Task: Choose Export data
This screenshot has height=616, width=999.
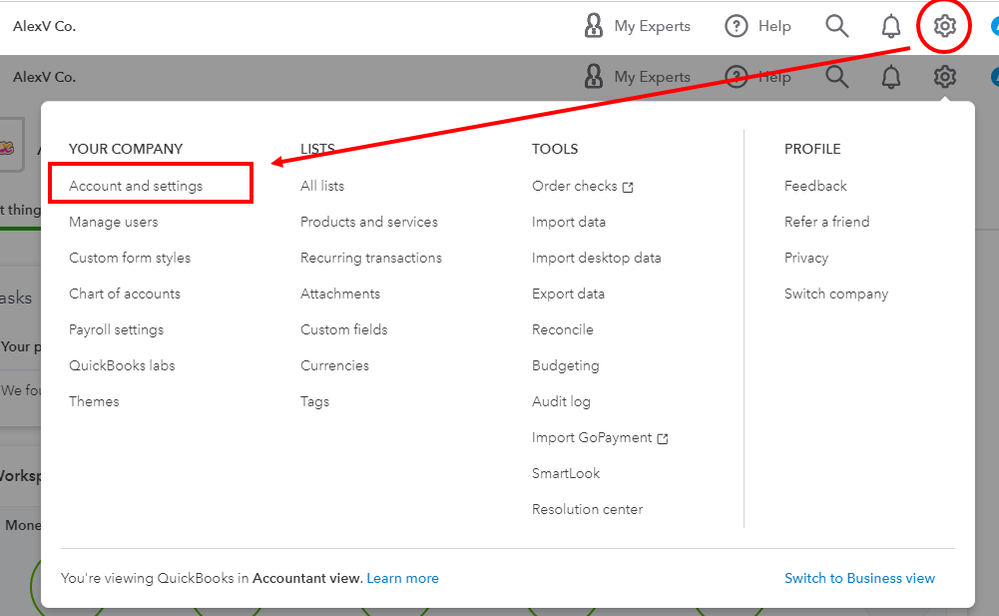Action: click(568, 294)
